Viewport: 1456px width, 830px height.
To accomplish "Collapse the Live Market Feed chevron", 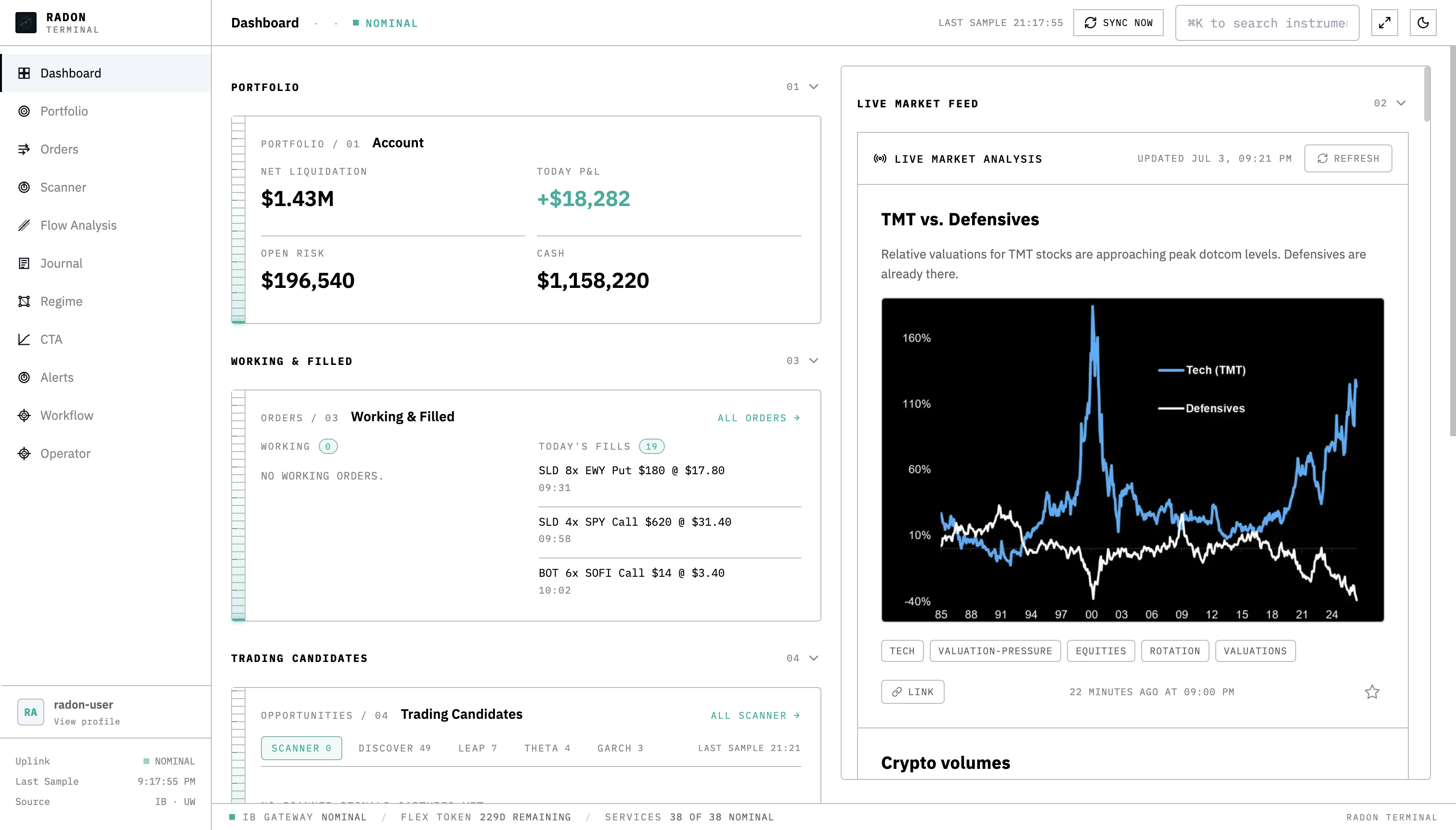I will coord(1401,103).
